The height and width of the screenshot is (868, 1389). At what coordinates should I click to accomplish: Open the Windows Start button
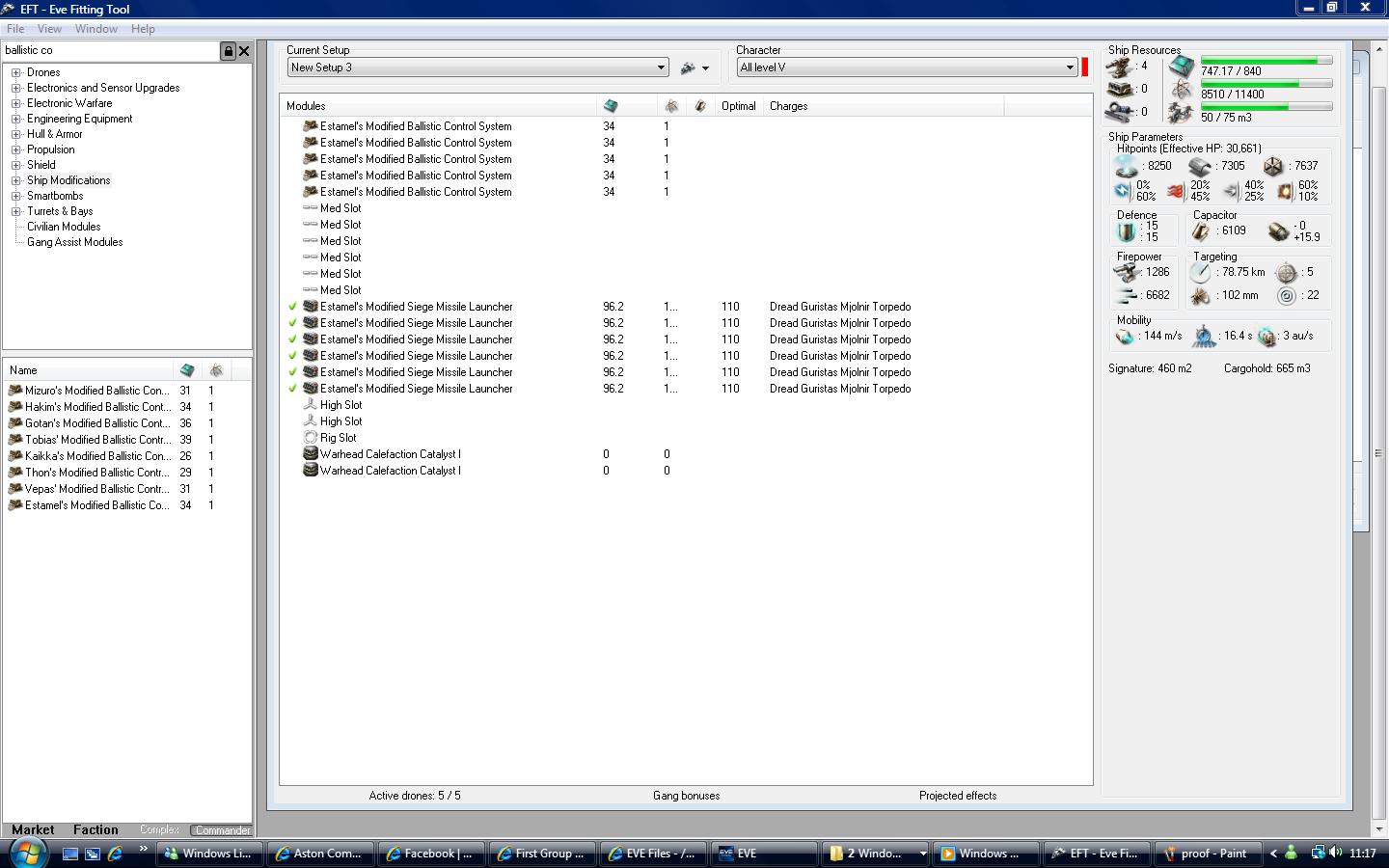[27, 853]
